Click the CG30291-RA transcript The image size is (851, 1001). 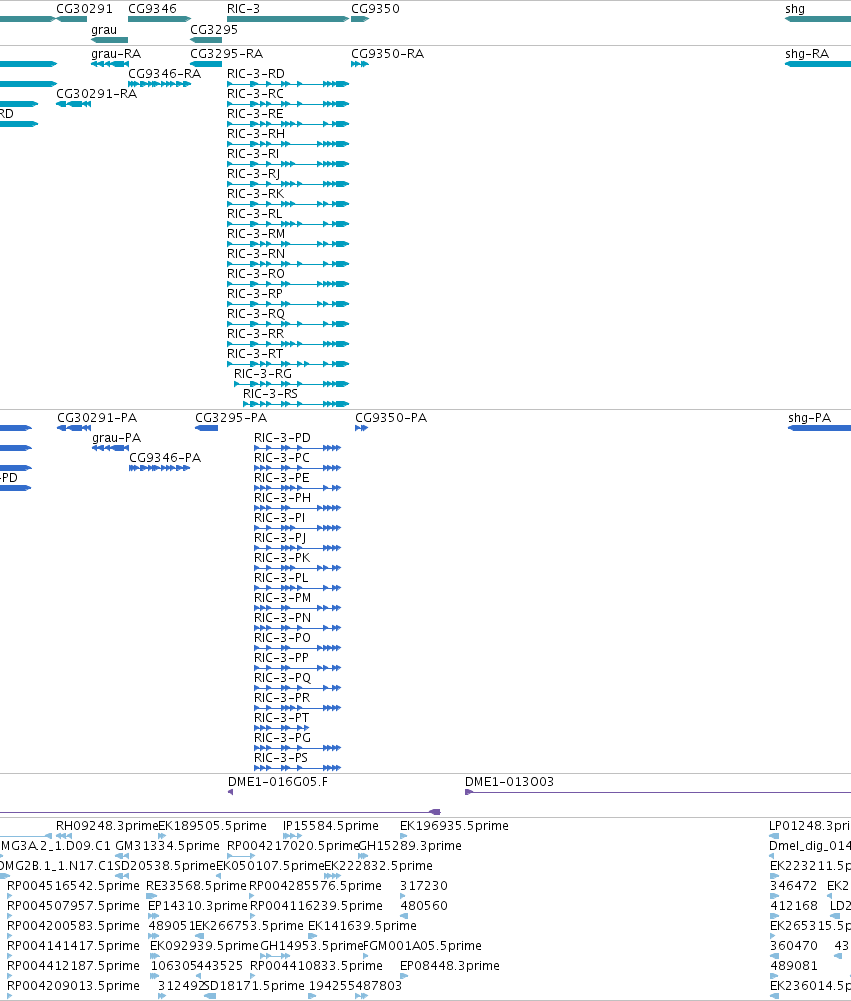tap(73, 104)
